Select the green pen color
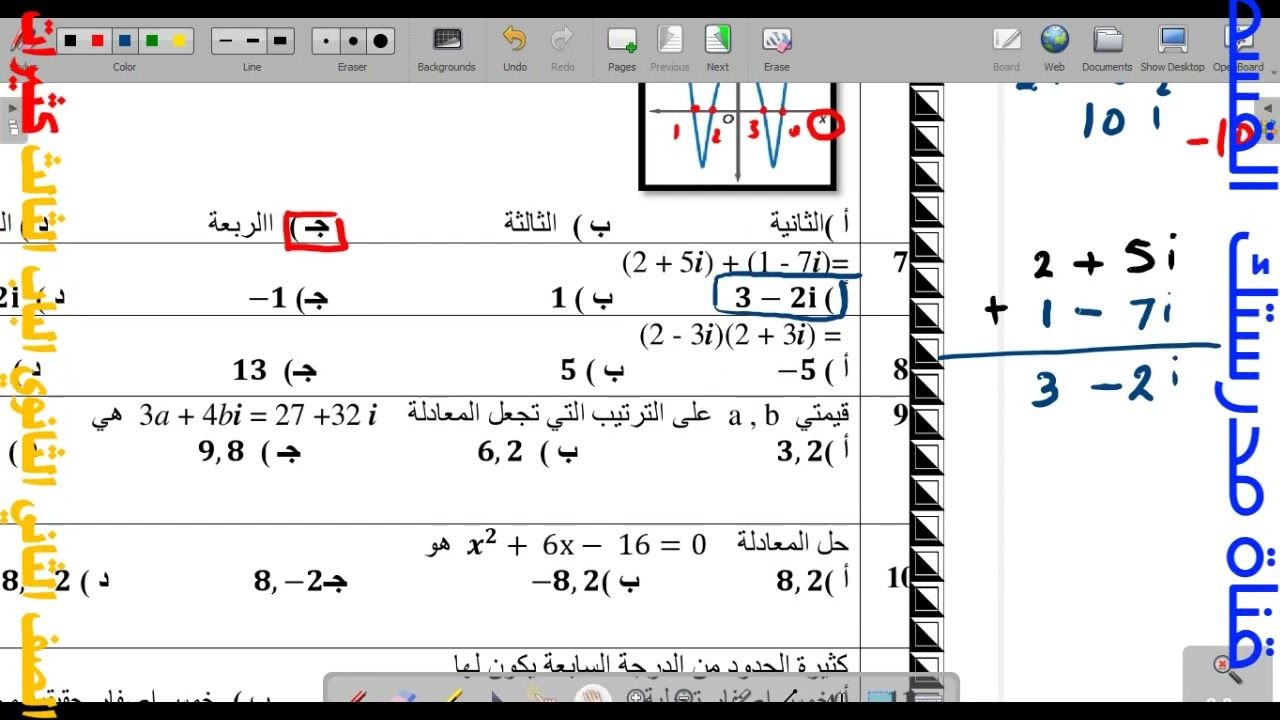This screenshot has height=720, width=1280. pos(152,41)
